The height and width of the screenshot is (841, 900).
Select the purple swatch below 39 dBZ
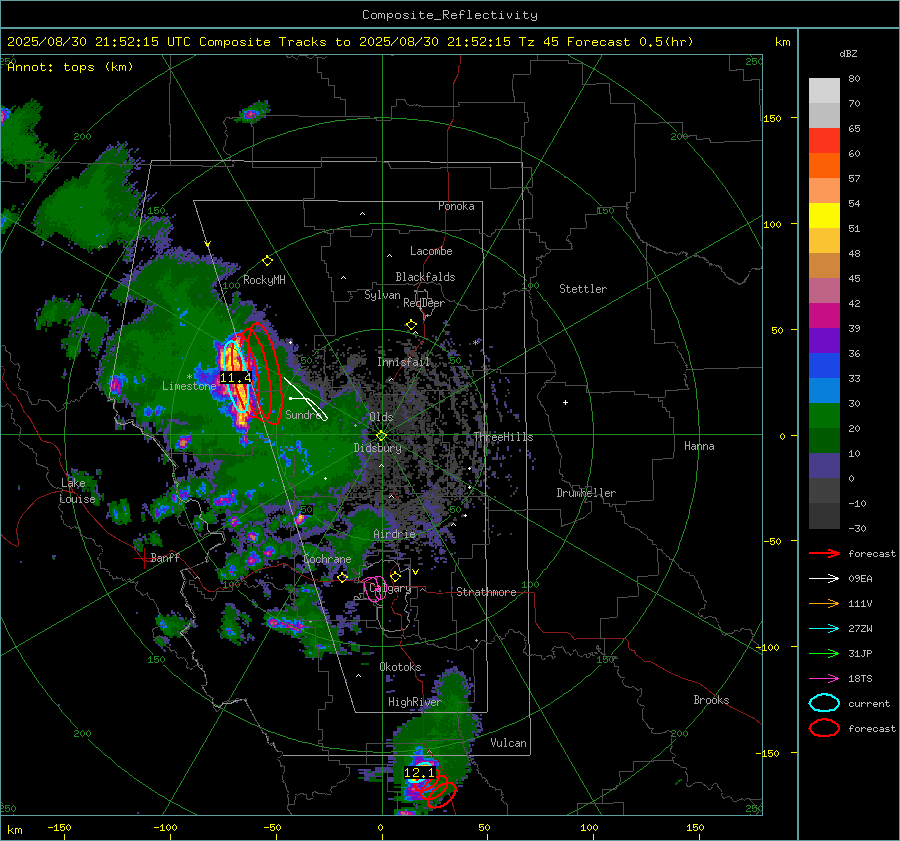coord(824,340)
